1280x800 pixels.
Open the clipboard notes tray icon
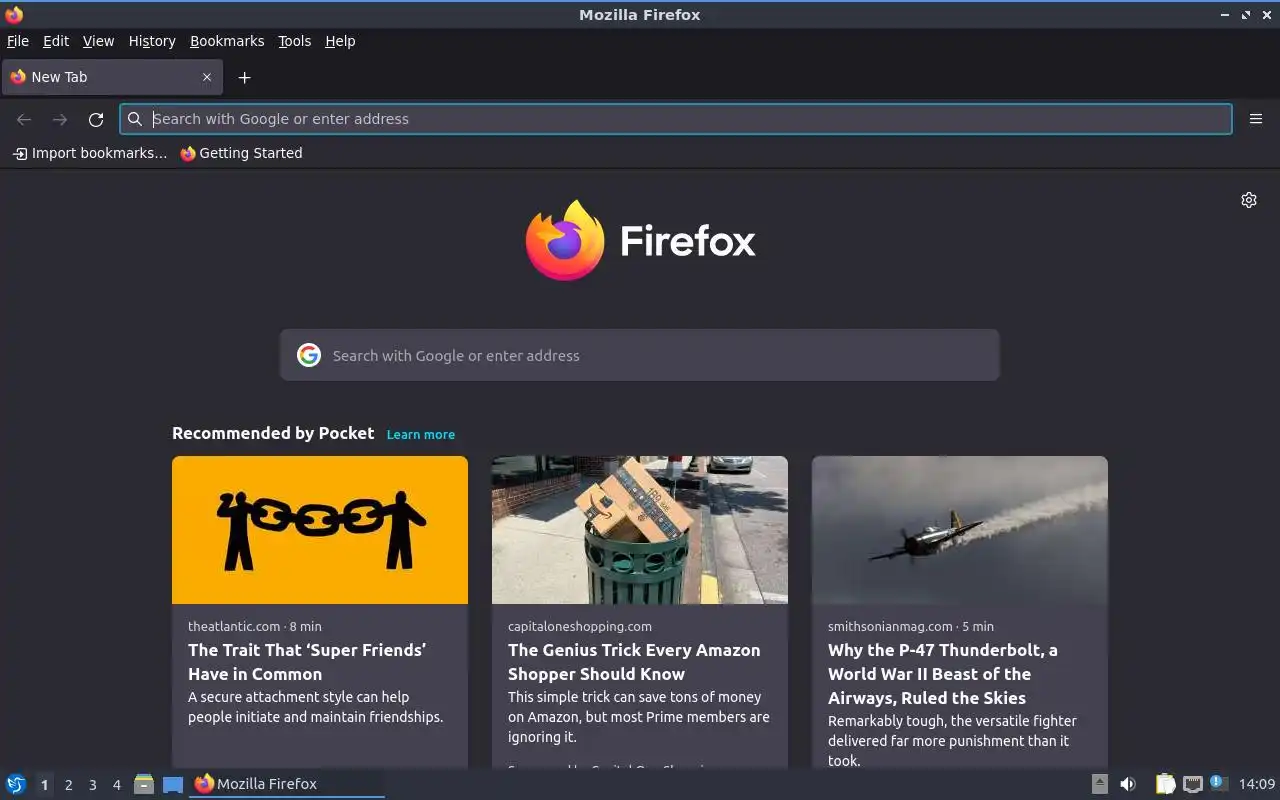point(1165,784)
